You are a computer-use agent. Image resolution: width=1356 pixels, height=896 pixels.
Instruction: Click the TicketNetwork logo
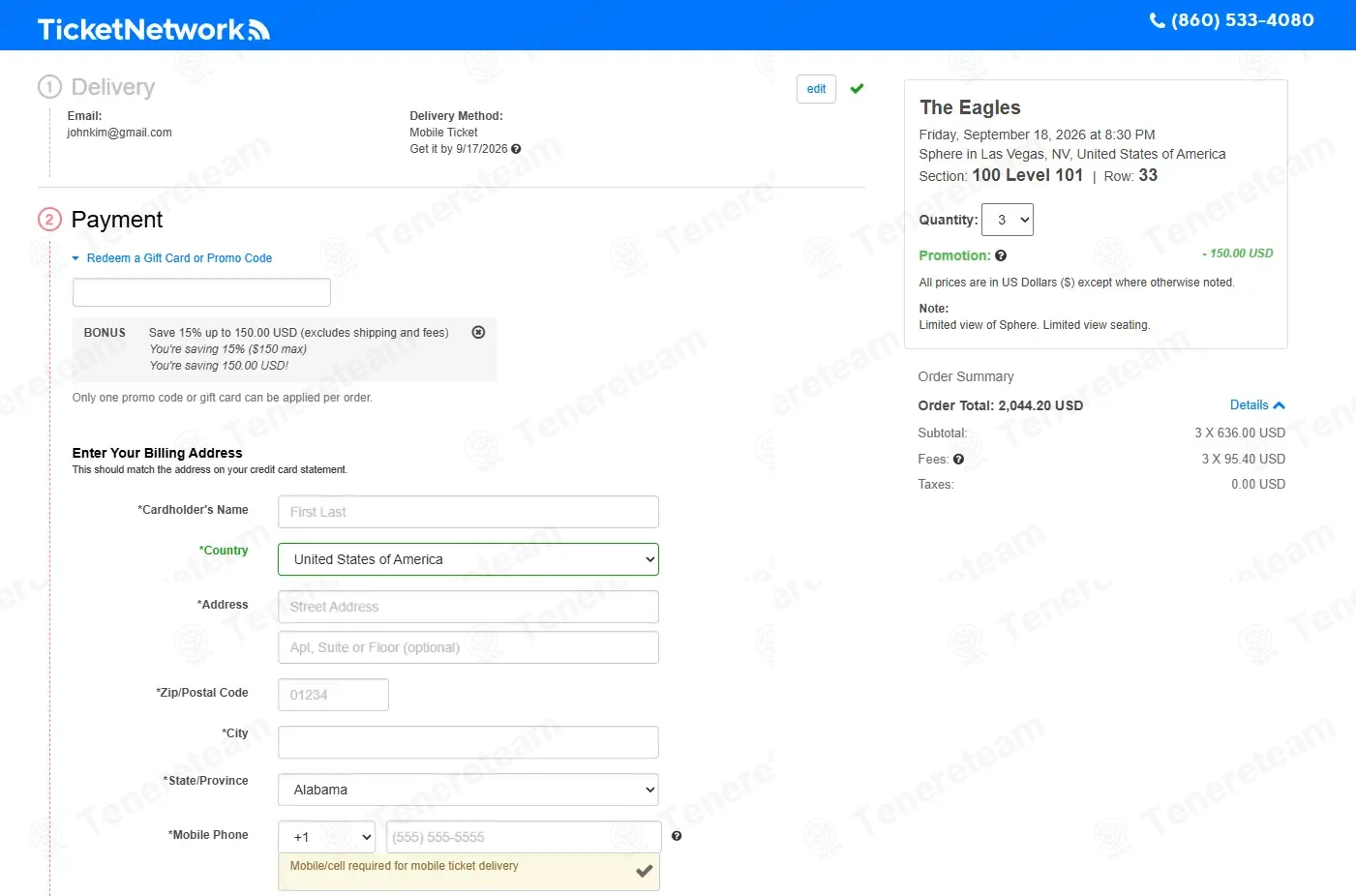click(x=153, y=30)
